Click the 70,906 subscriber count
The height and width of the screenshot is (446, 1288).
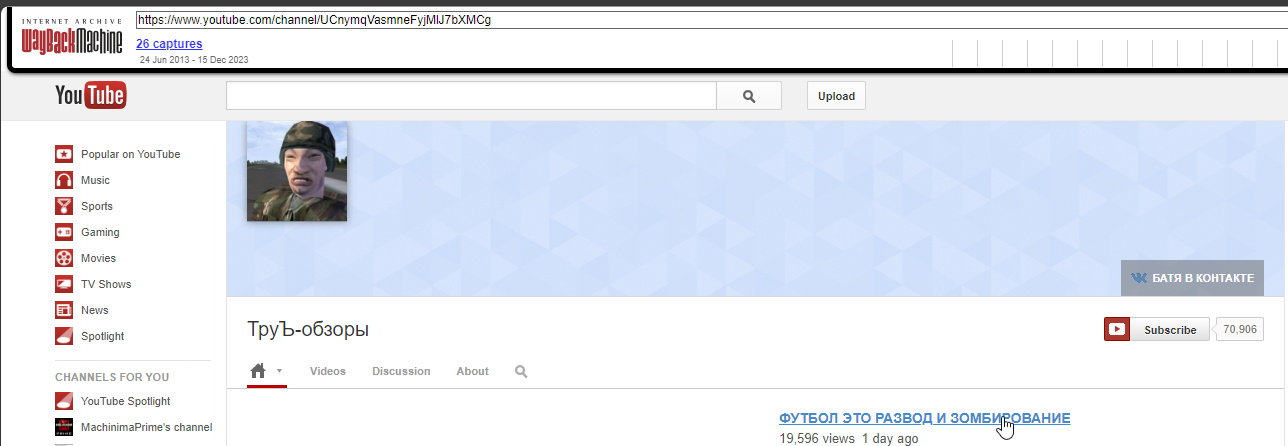point(1239,329)
